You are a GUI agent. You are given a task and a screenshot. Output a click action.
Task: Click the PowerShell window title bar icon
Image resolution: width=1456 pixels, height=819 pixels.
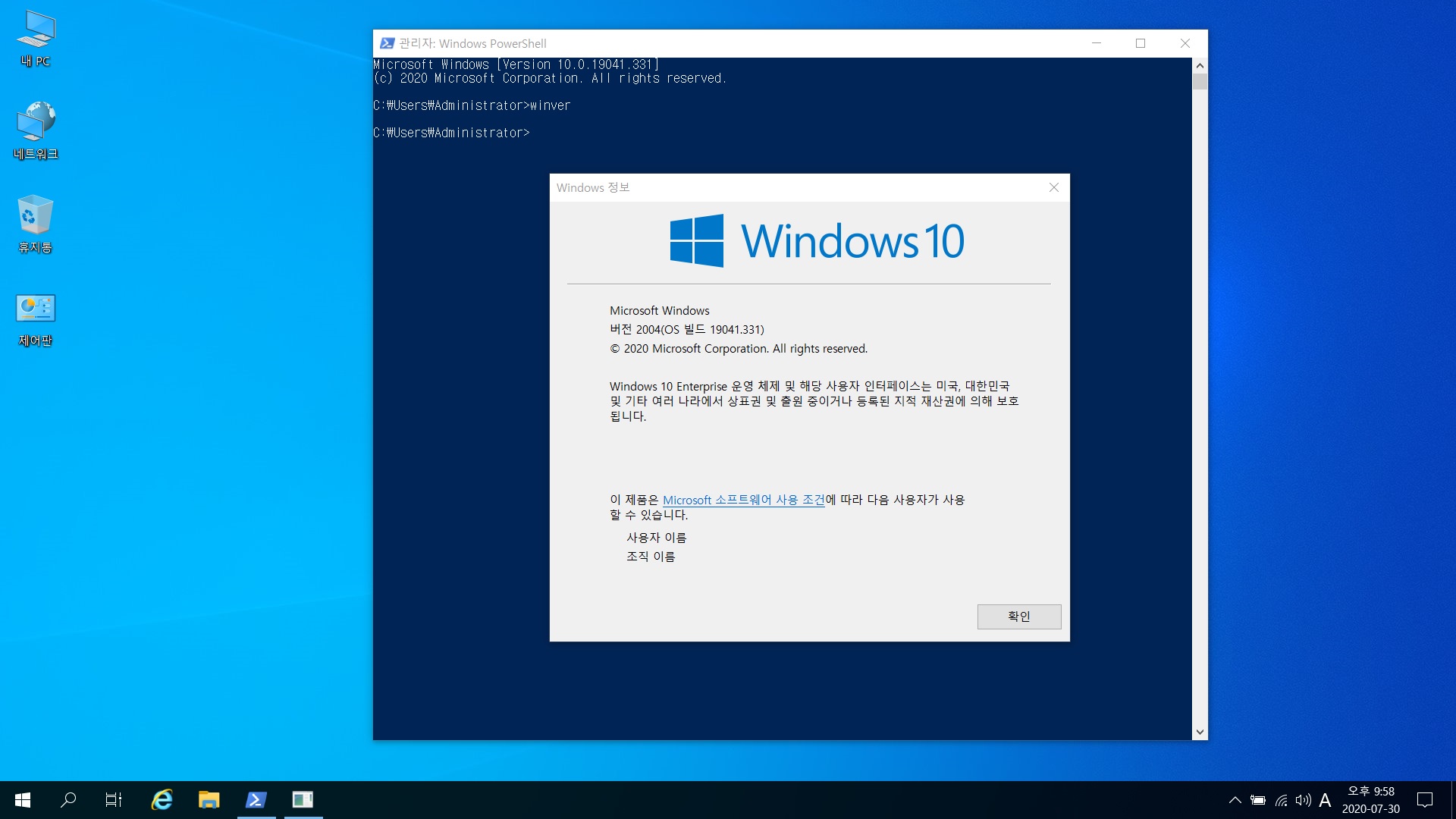[x=387, y=43]
